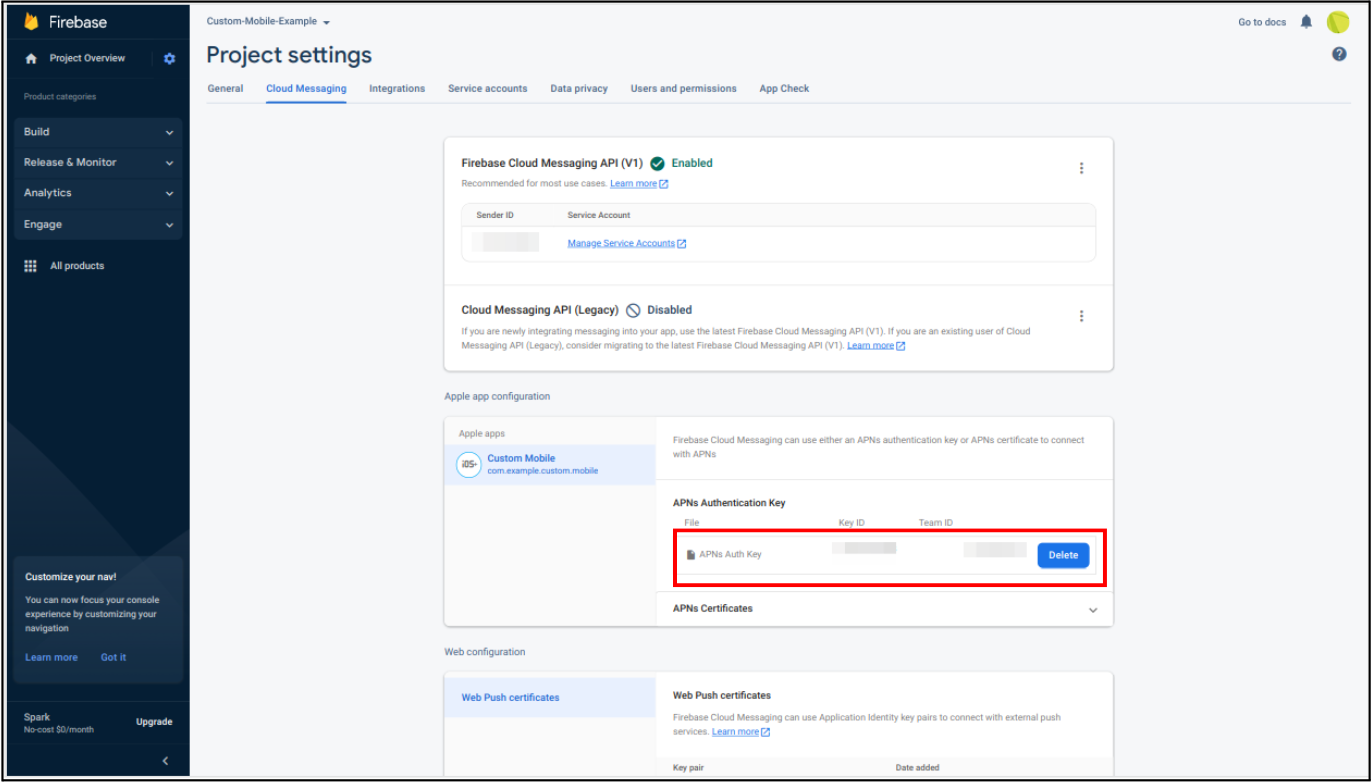This screenshot has height=783, width=1371.
Task: Click Learn more under FCM API (V1)
Action: click(639, 184)
